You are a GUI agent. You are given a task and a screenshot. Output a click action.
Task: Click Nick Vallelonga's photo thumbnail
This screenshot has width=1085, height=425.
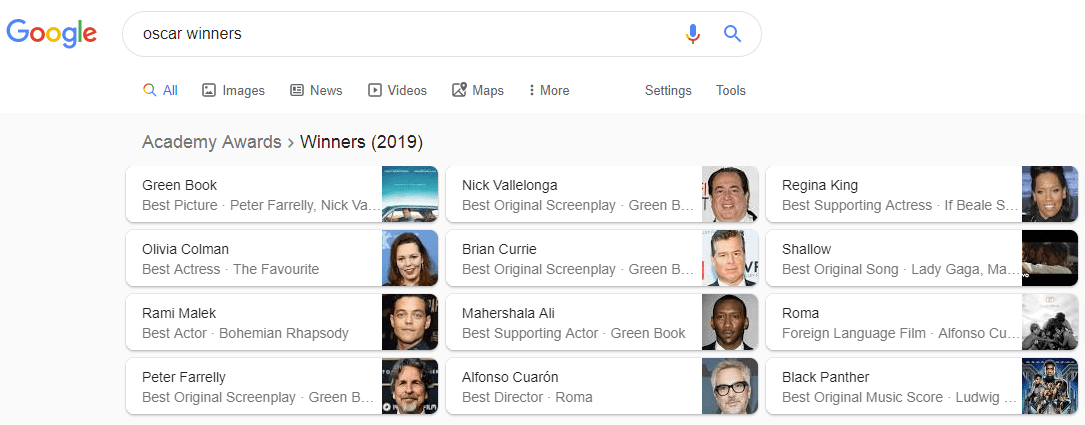tap(730, 194)
